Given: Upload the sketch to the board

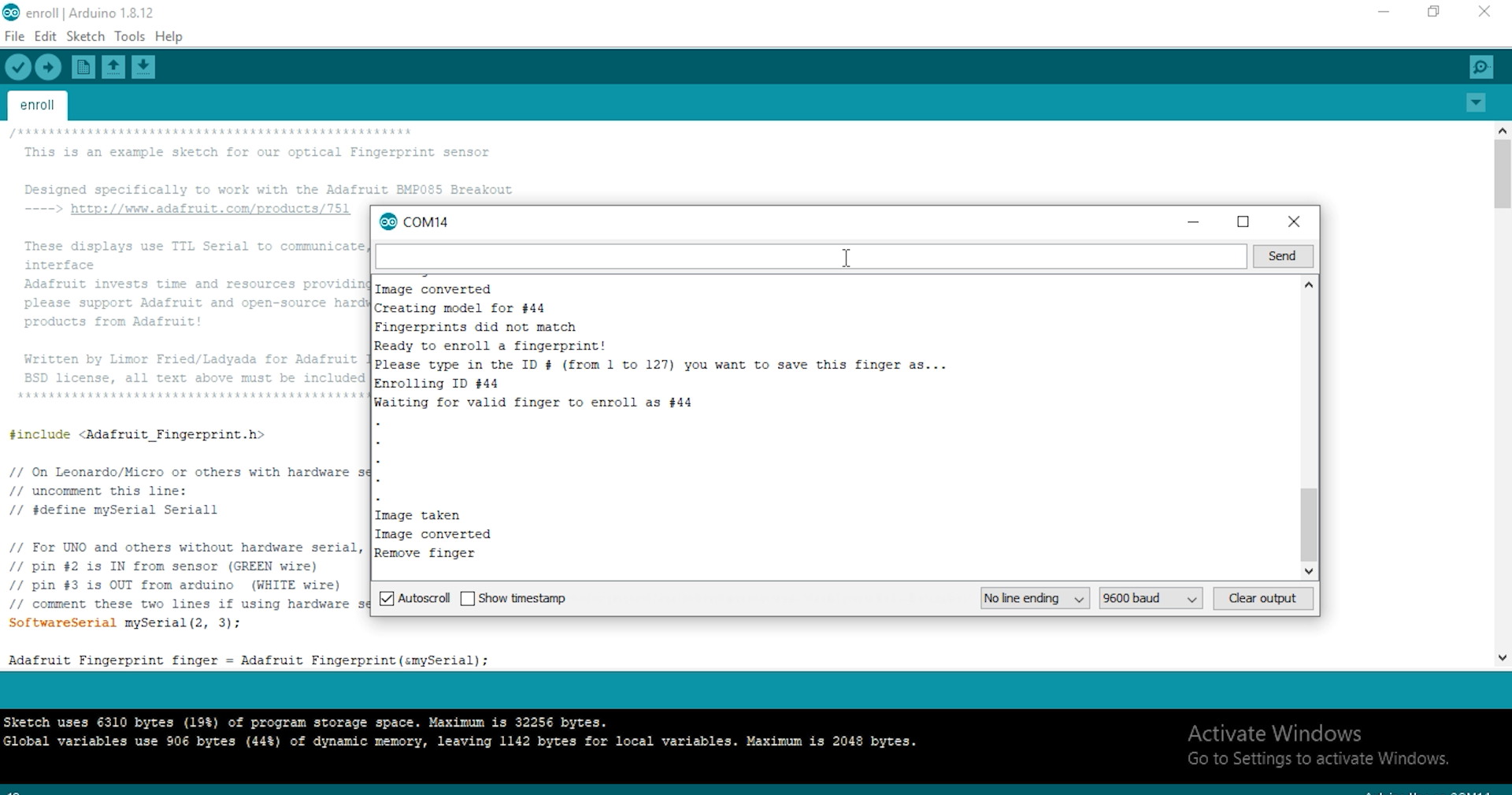Looking at the screenshot, I should (x=48, y=67).
